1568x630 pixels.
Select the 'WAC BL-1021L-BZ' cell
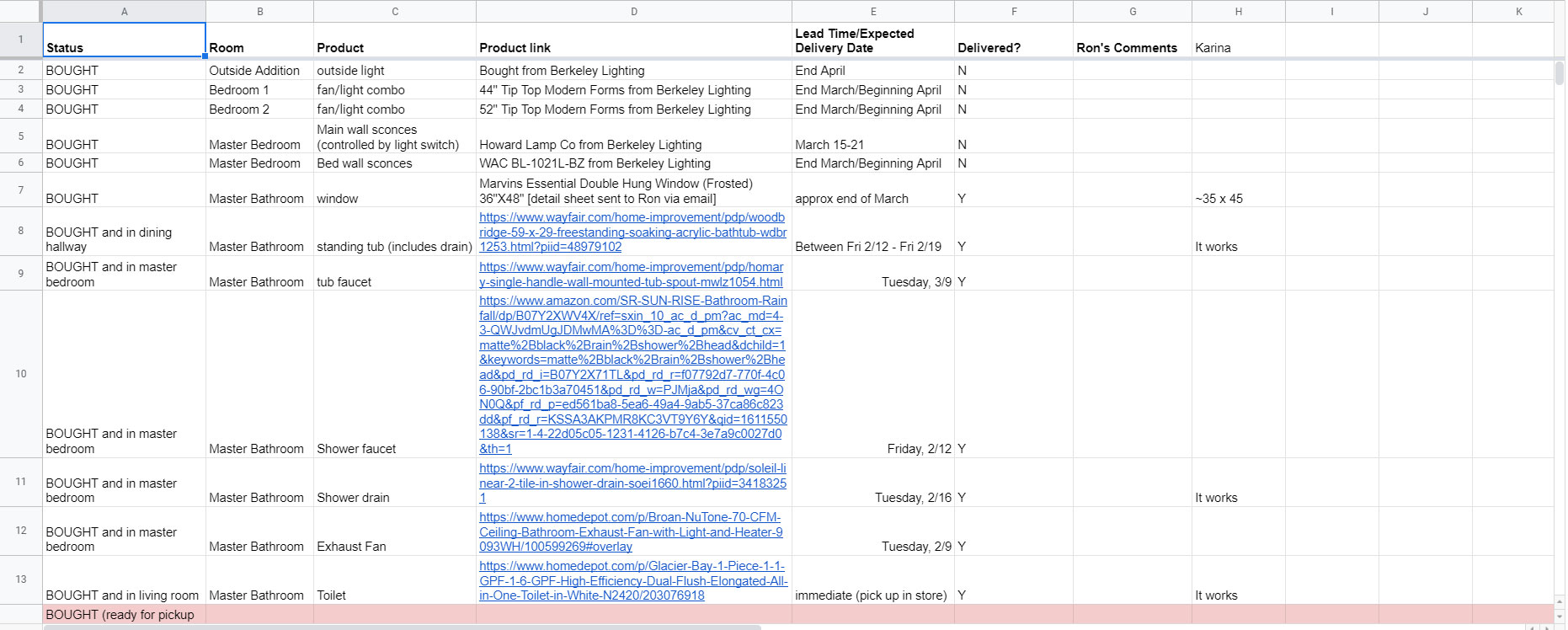click(634, 163)
